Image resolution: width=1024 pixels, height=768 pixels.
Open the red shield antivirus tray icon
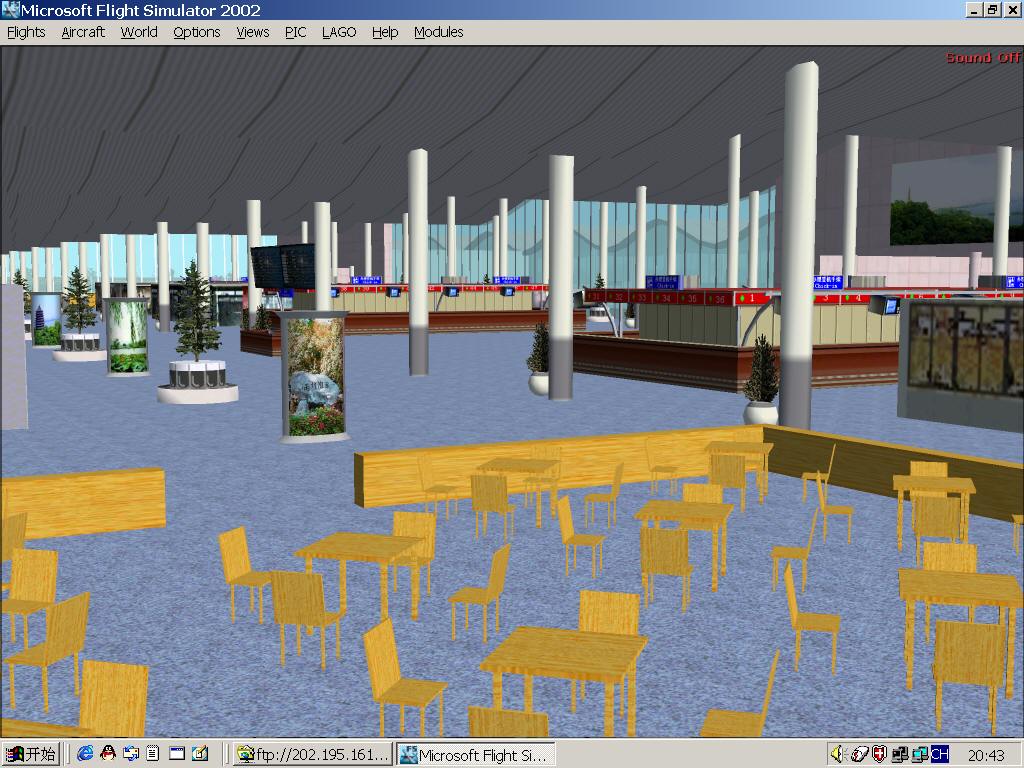coord(879,754)
